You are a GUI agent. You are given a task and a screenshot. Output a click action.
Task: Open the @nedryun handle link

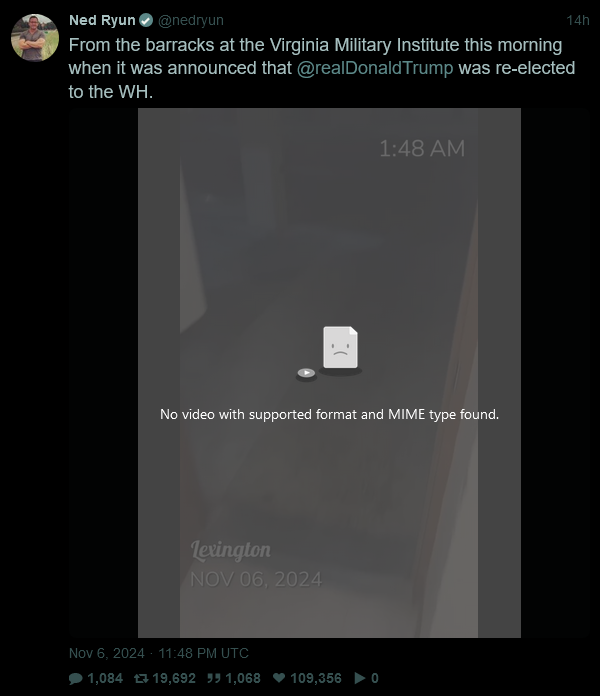click(x=191, y=20)
